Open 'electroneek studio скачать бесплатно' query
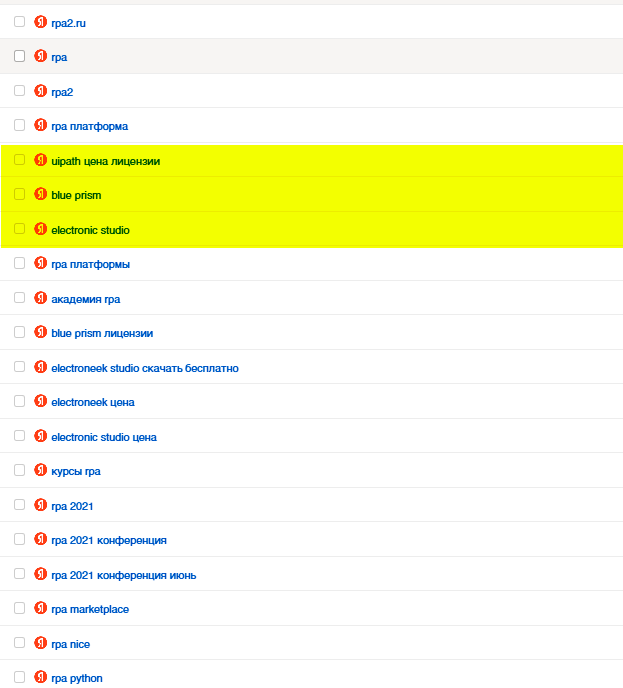623x688 pixels. [145, 368]
